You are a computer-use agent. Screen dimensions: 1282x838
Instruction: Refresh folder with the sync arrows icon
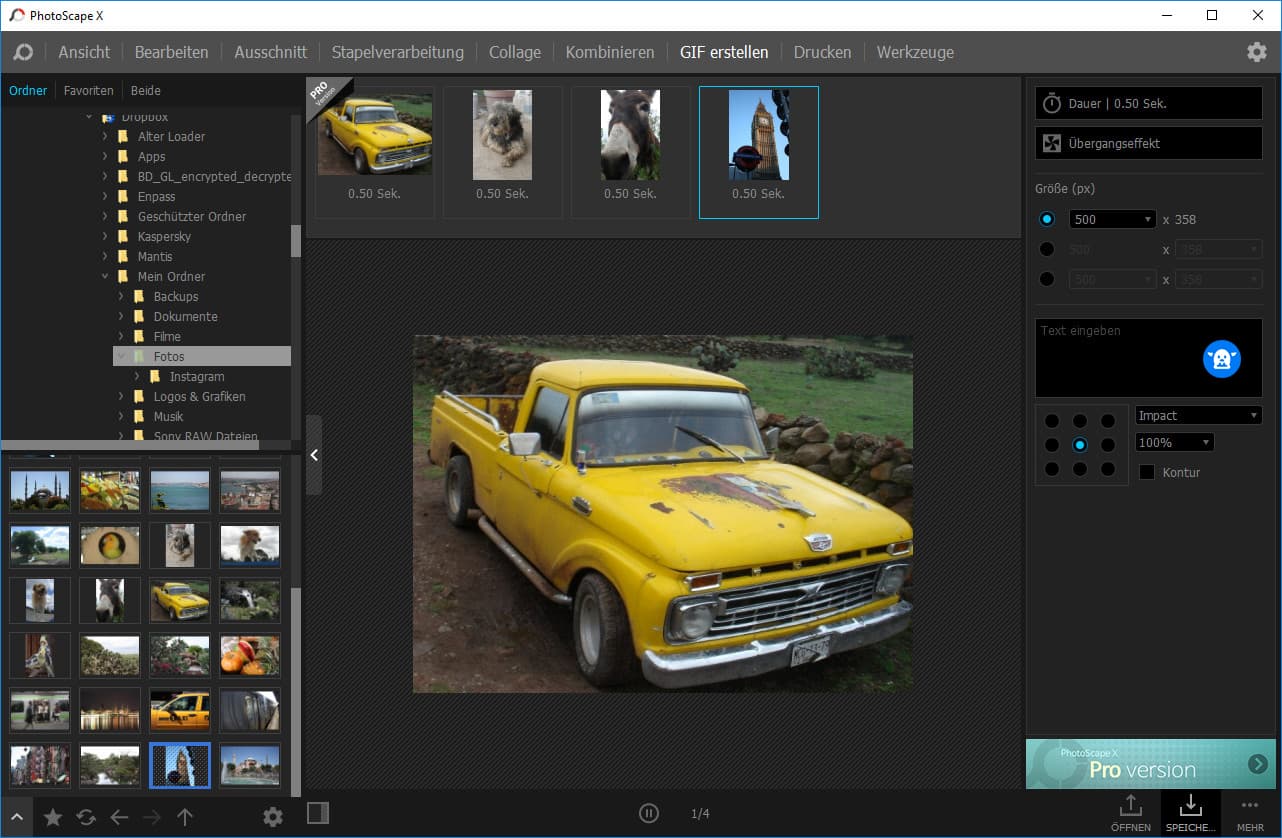click(86, 817)
